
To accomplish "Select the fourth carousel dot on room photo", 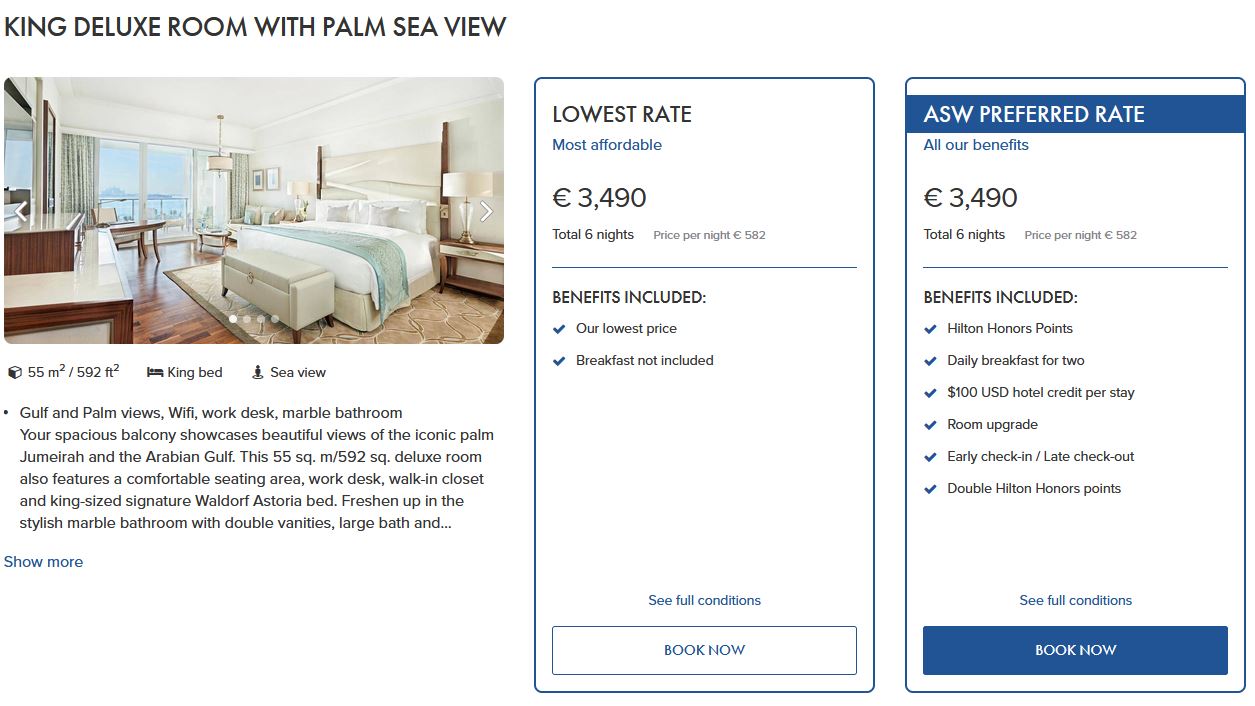I will 275,319.
